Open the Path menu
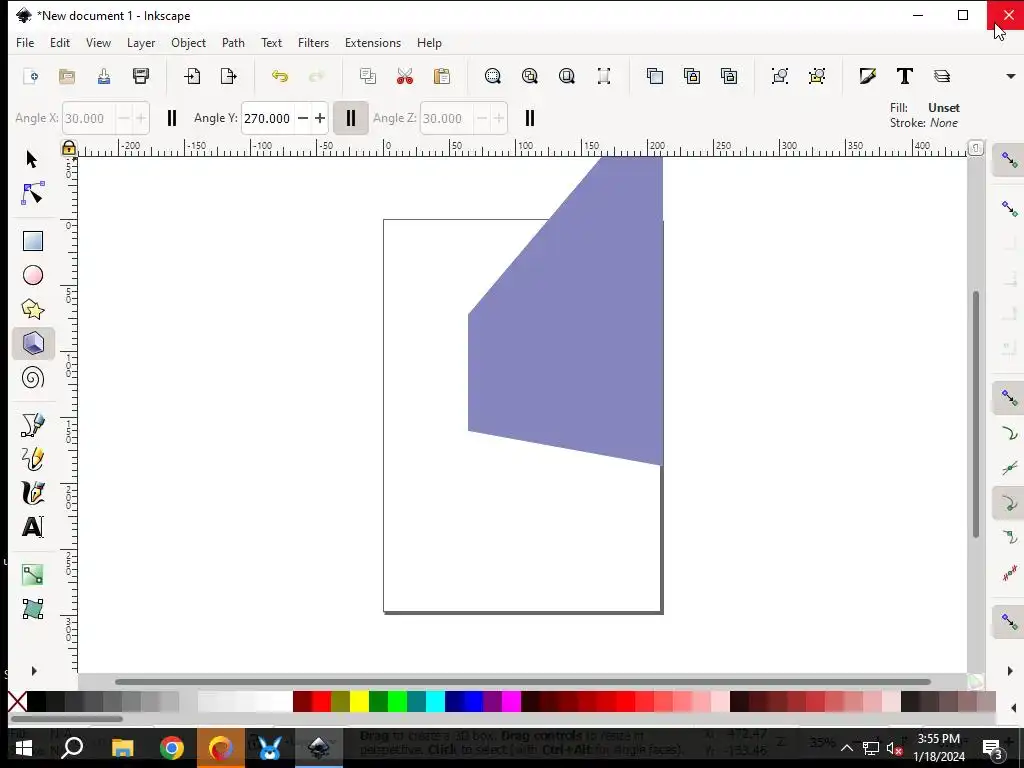This screenshot has width=1024, height=768. (x=233, y=42)
